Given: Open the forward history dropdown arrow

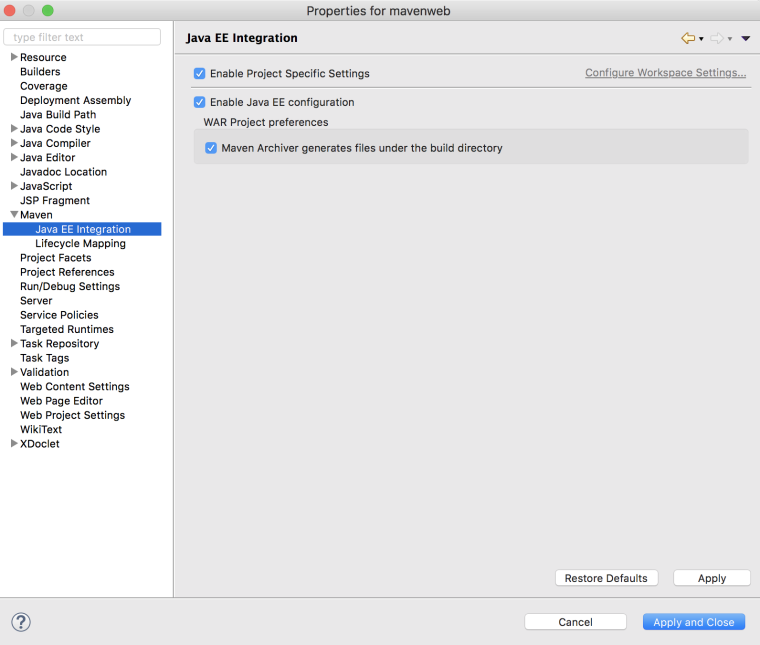Looking at the screenshot, I should (x=730, y=39).
